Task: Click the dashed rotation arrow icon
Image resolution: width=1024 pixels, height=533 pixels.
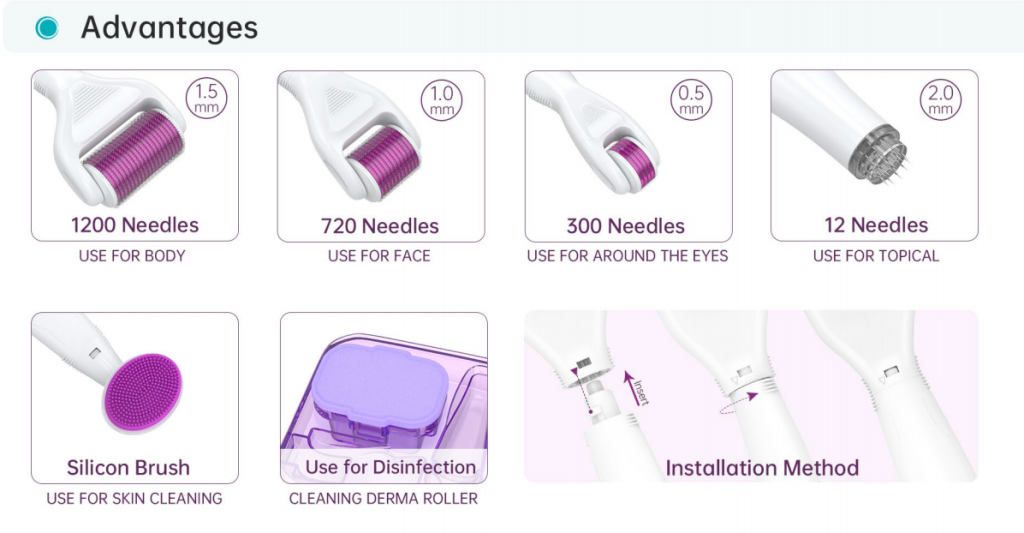Action: [738, 402]
